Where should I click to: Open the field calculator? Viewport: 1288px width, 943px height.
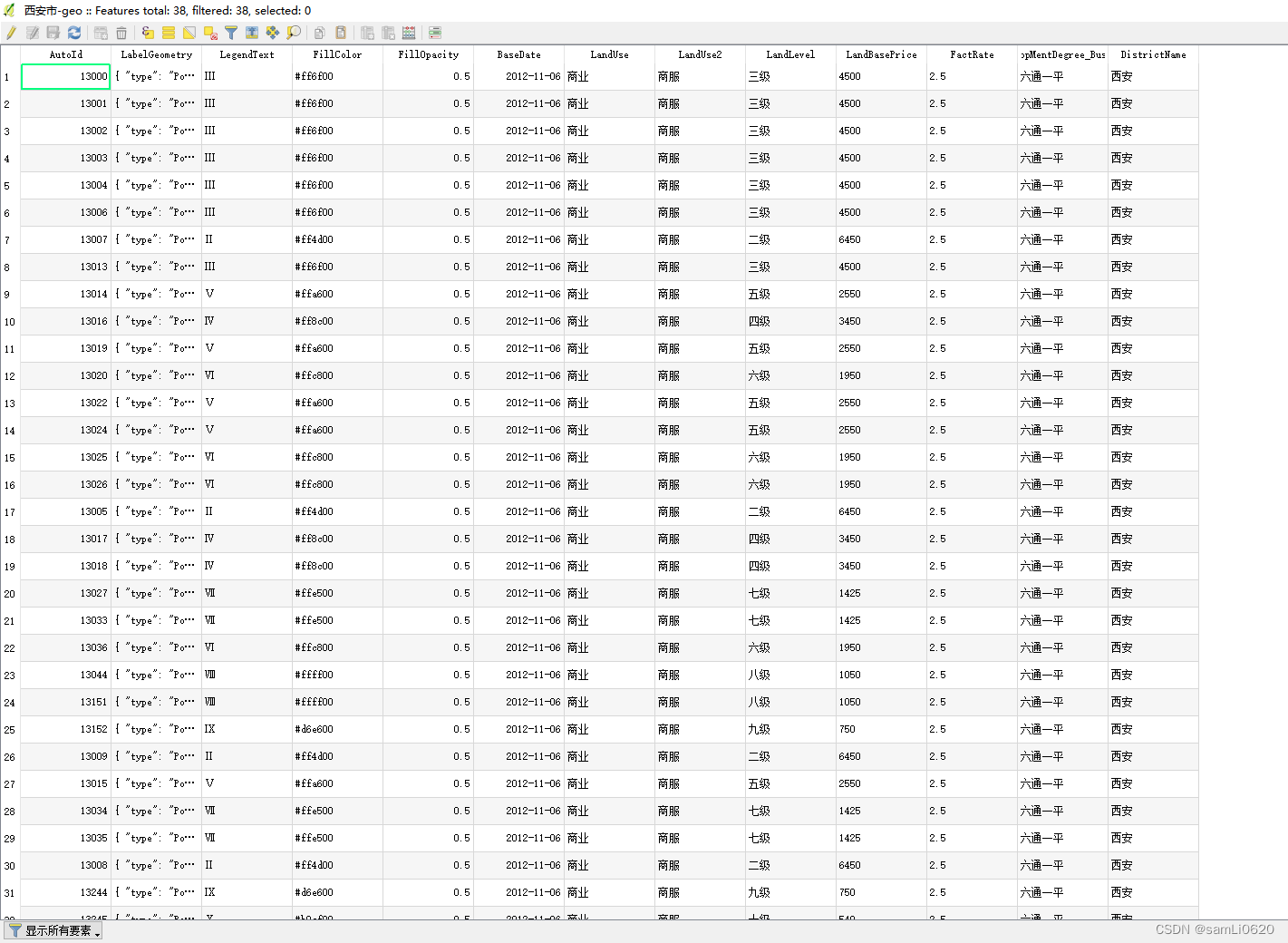pyautogui.click(x=409, y=33)
